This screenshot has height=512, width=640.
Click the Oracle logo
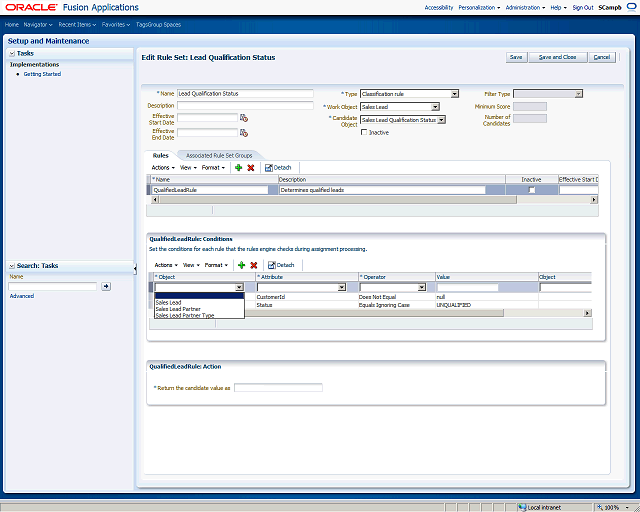point(31,7)
